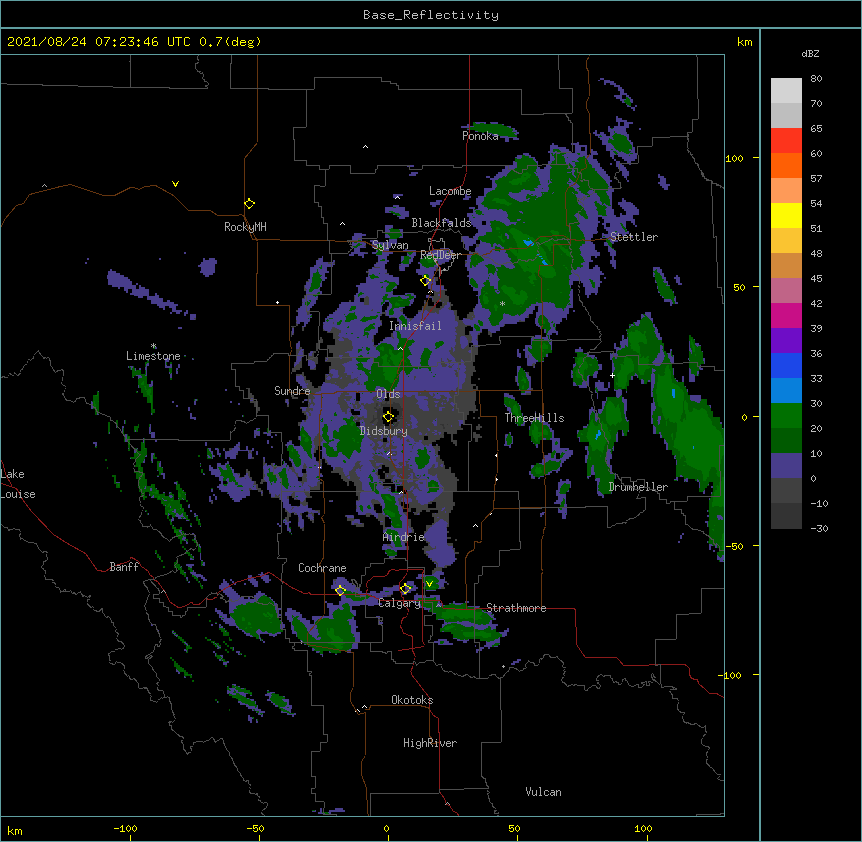The width and height of the screenshot is (862, 842).
Task: Click the Sundre city label
Action: tap(292, 391)
